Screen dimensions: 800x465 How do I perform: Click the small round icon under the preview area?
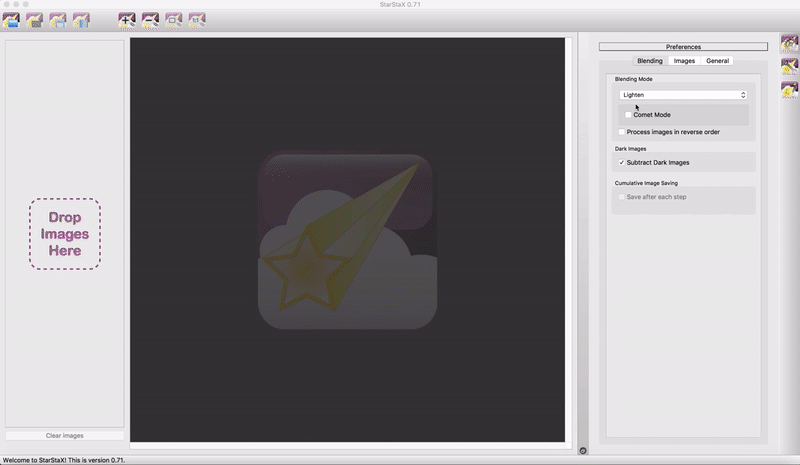(x=583, y=451)
